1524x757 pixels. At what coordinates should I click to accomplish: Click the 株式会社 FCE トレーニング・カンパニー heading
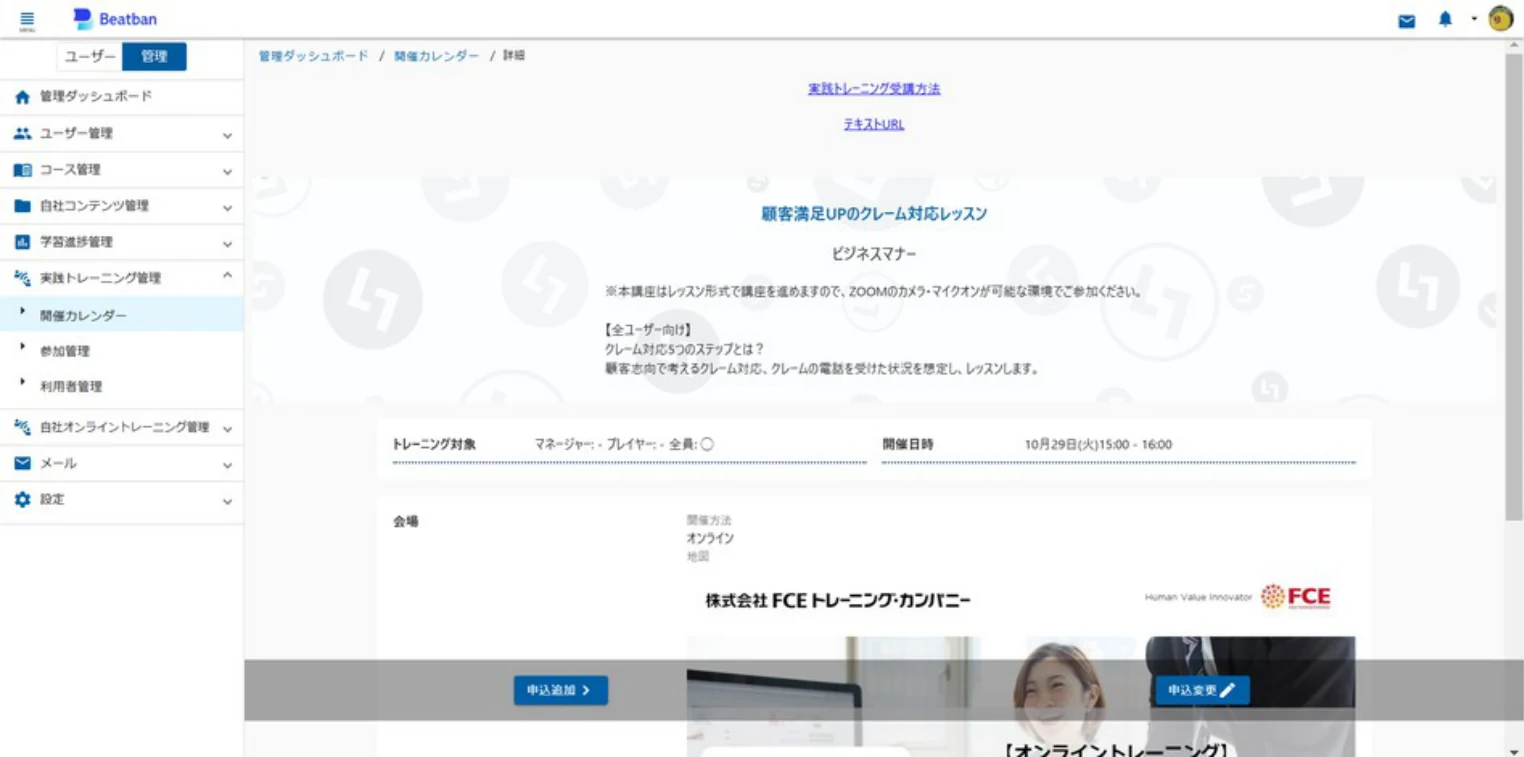(x=838, y=600)
